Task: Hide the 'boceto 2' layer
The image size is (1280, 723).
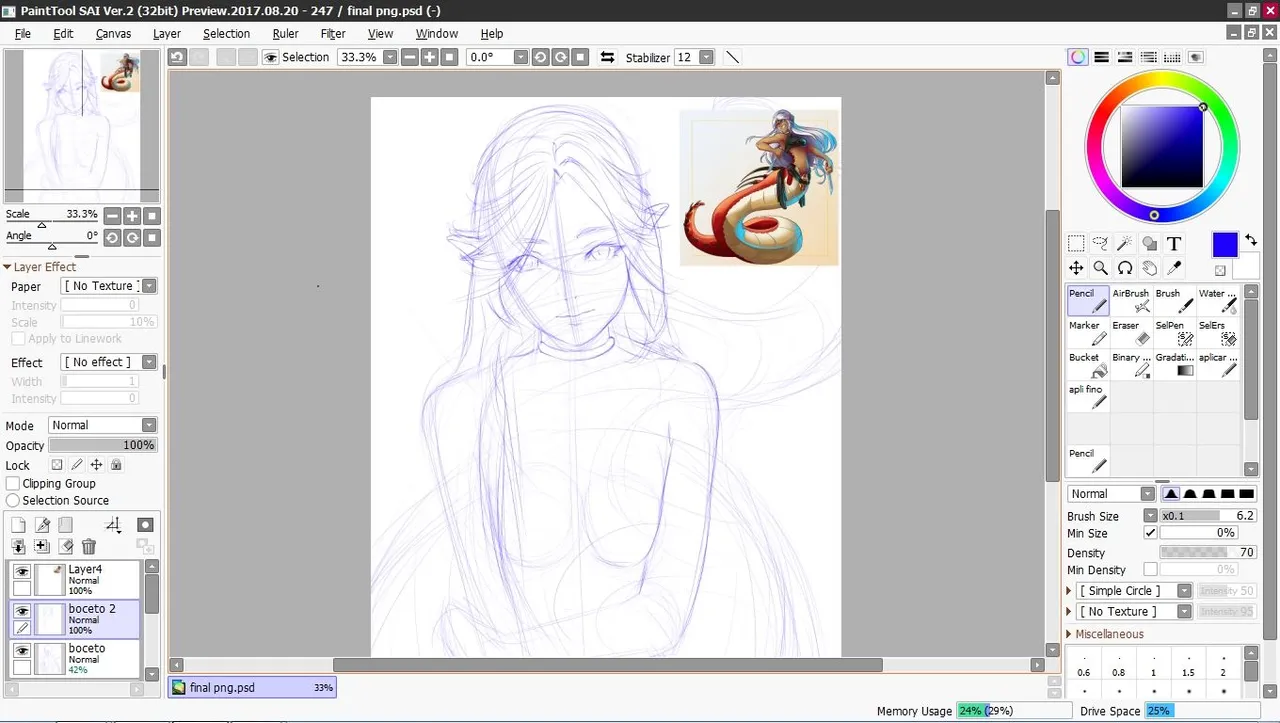Action: [21, 610]
